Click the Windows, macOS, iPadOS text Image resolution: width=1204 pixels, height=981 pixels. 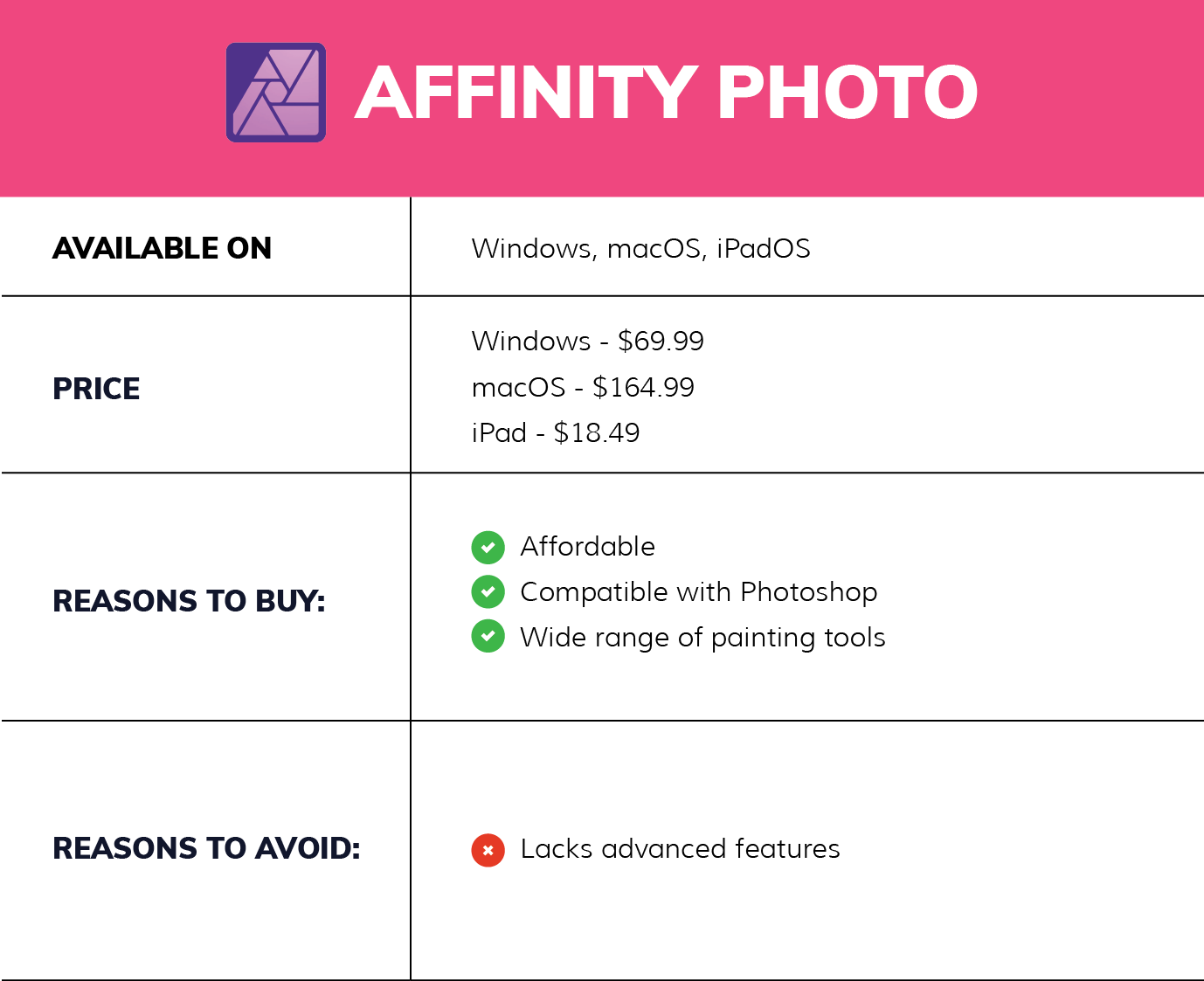[x=640, y=249]
